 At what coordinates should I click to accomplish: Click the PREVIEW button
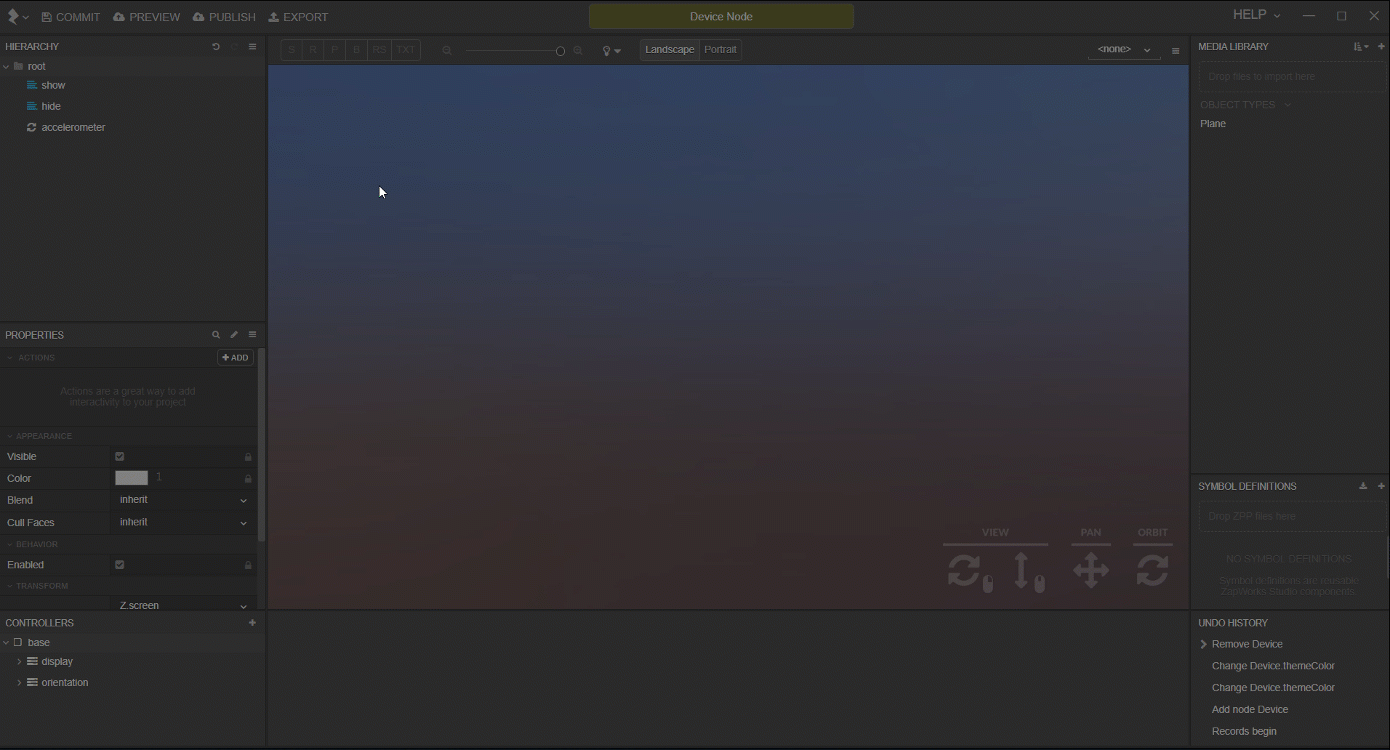coord(145,16)
